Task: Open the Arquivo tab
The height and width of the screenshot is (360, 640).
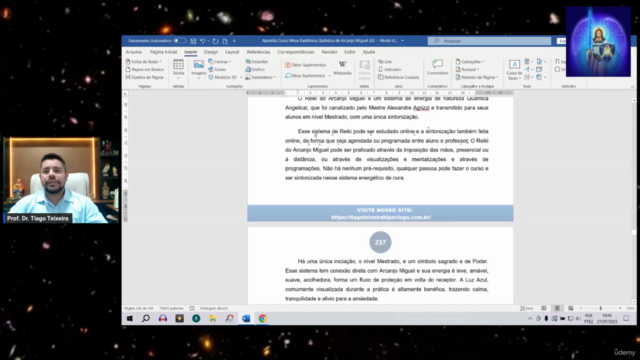Action: (x=133, y=52)
